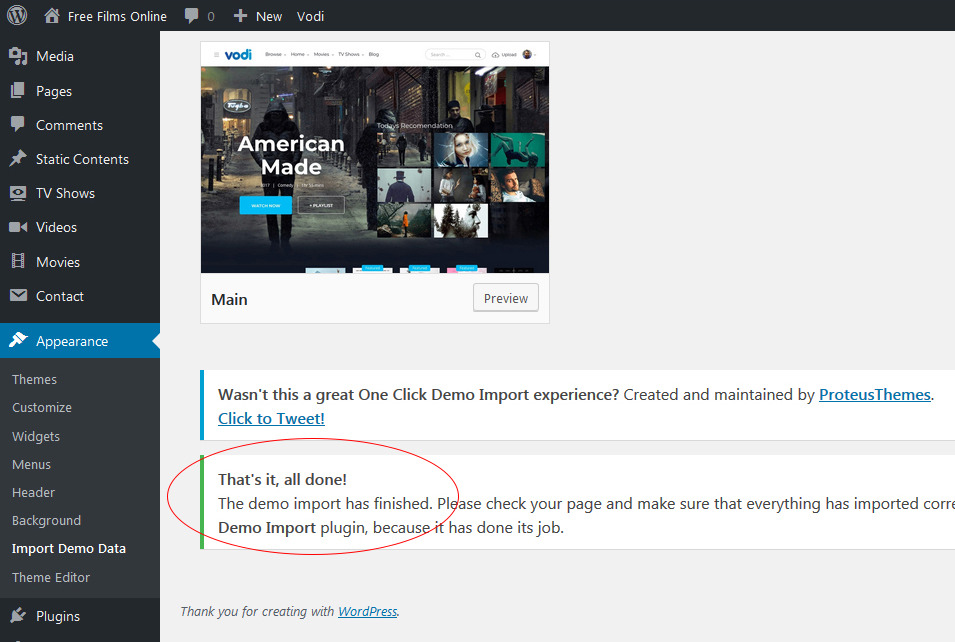Click the Preview button for Main demo
This screenshot has width=955, height=642.
[506, 298]
